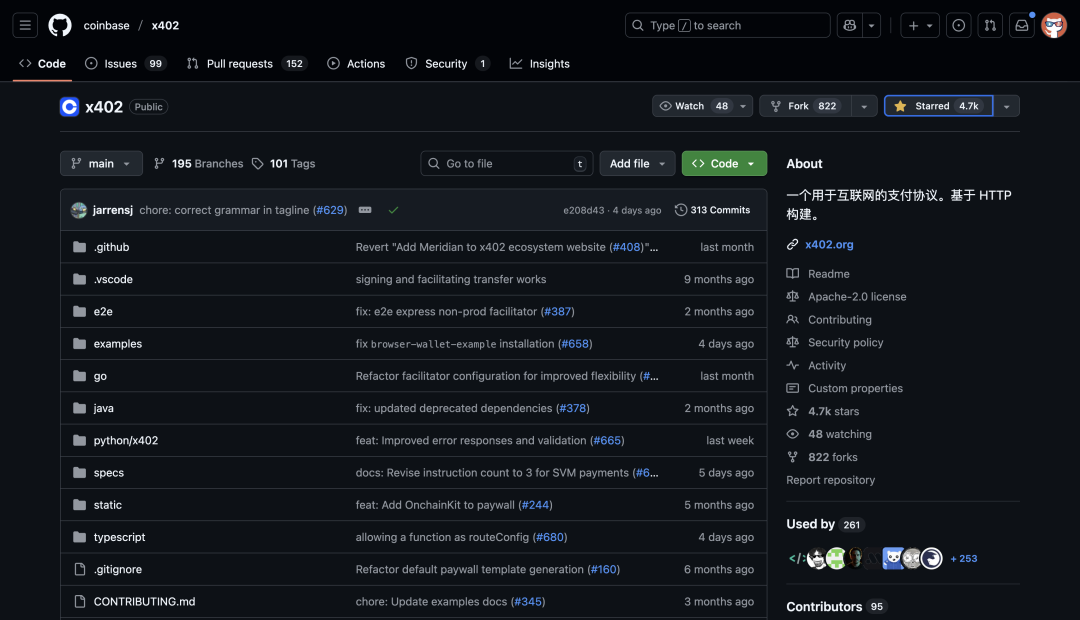Screen dimensions: 1080x620
Task: Open Apache-2.0 license link
Action: pyautogui.click(x=857, y=296)
